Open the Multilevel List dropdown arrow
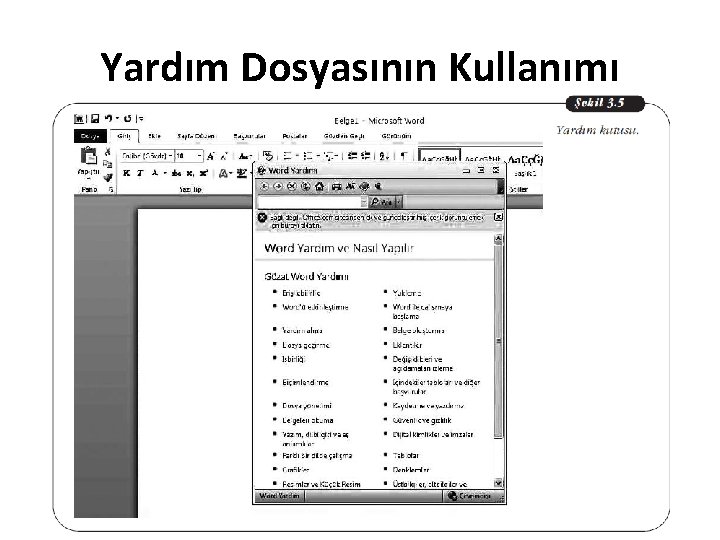This screenshot has width=720, height=540. click(x=337, y=156)
